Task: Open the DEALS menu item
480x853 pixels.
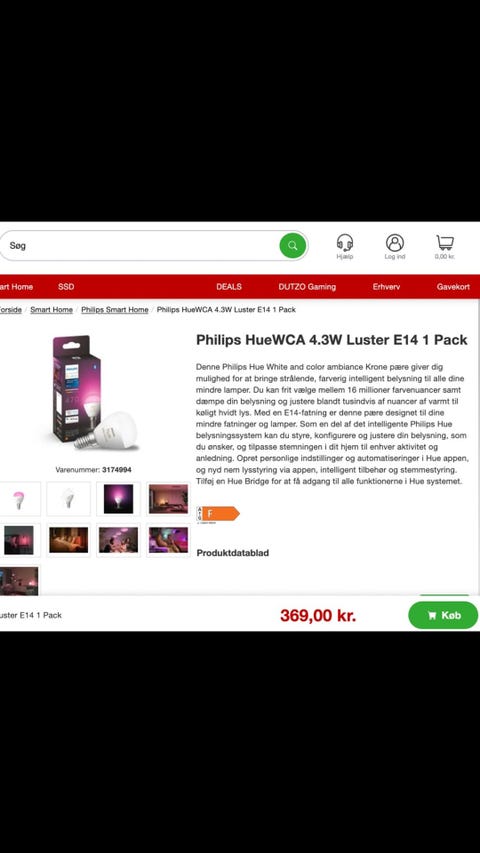Action: (229, 287)
